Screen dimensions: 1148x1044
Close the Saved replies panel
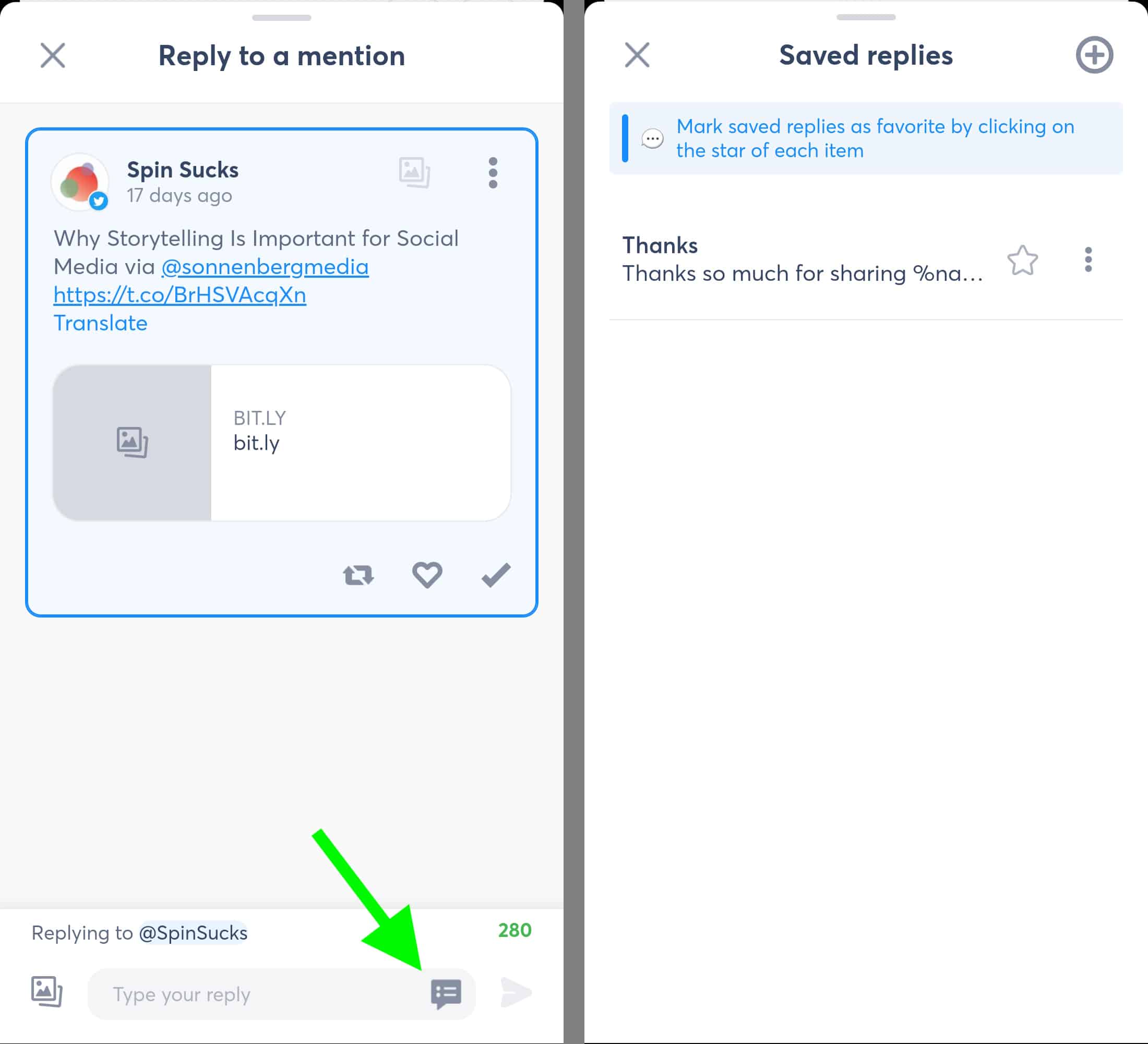pos(637,55)
